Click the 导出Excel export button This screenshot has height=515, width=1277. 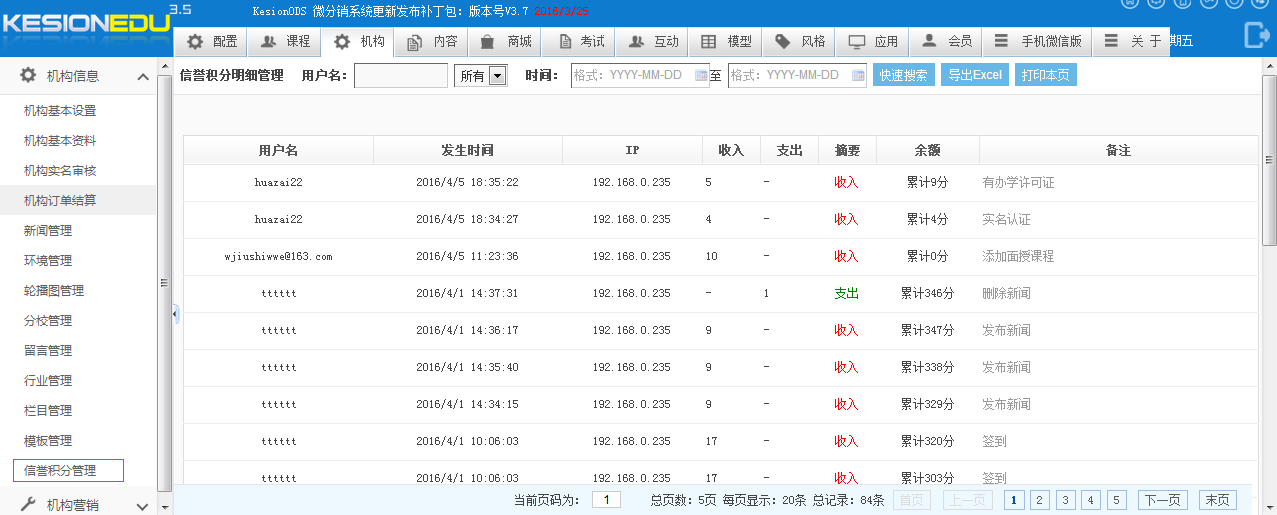tap(974, 75)
